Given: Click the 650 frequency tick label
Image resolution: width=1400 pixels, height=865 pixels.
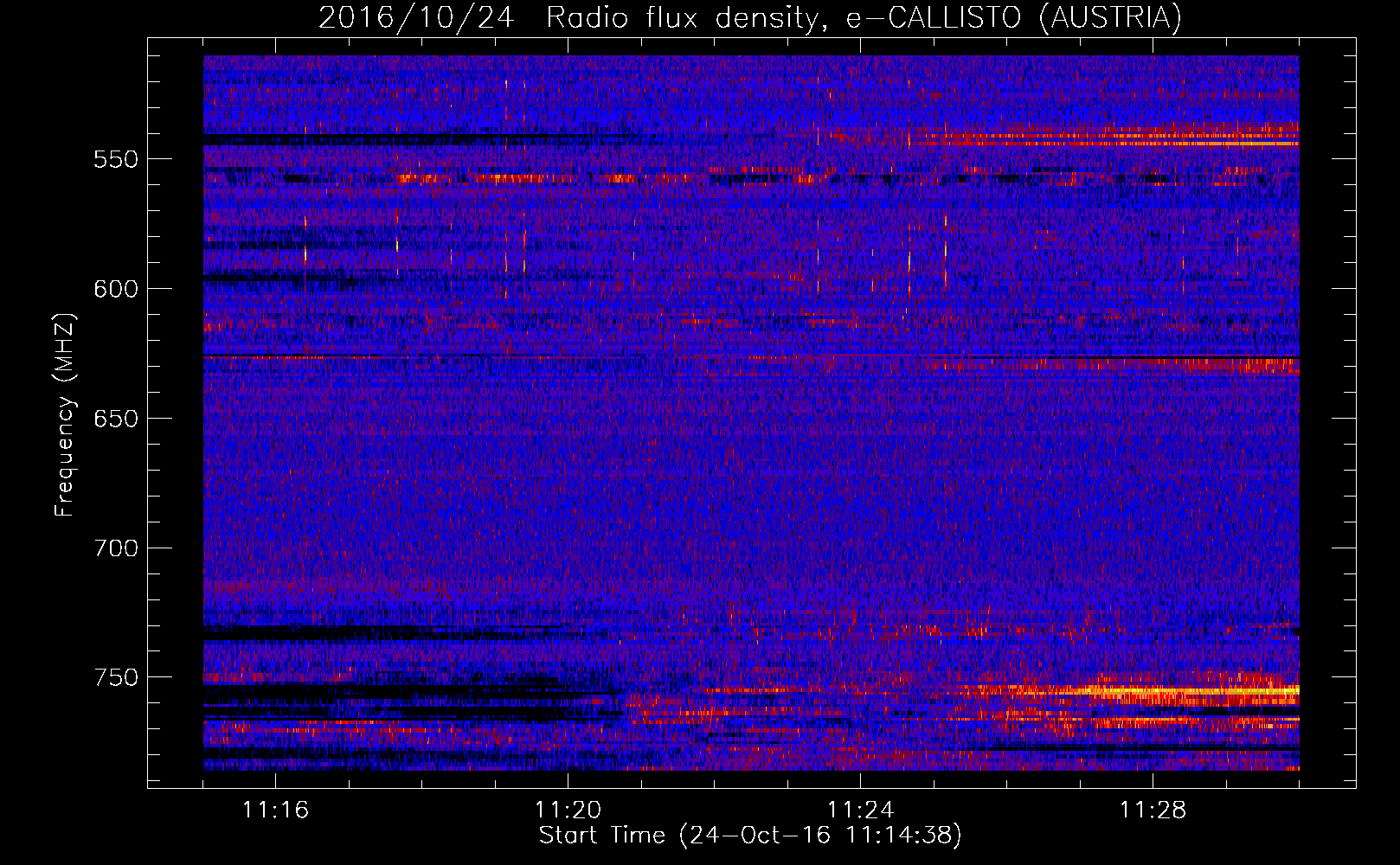Looking at the screenshot, I should point(116,419).
